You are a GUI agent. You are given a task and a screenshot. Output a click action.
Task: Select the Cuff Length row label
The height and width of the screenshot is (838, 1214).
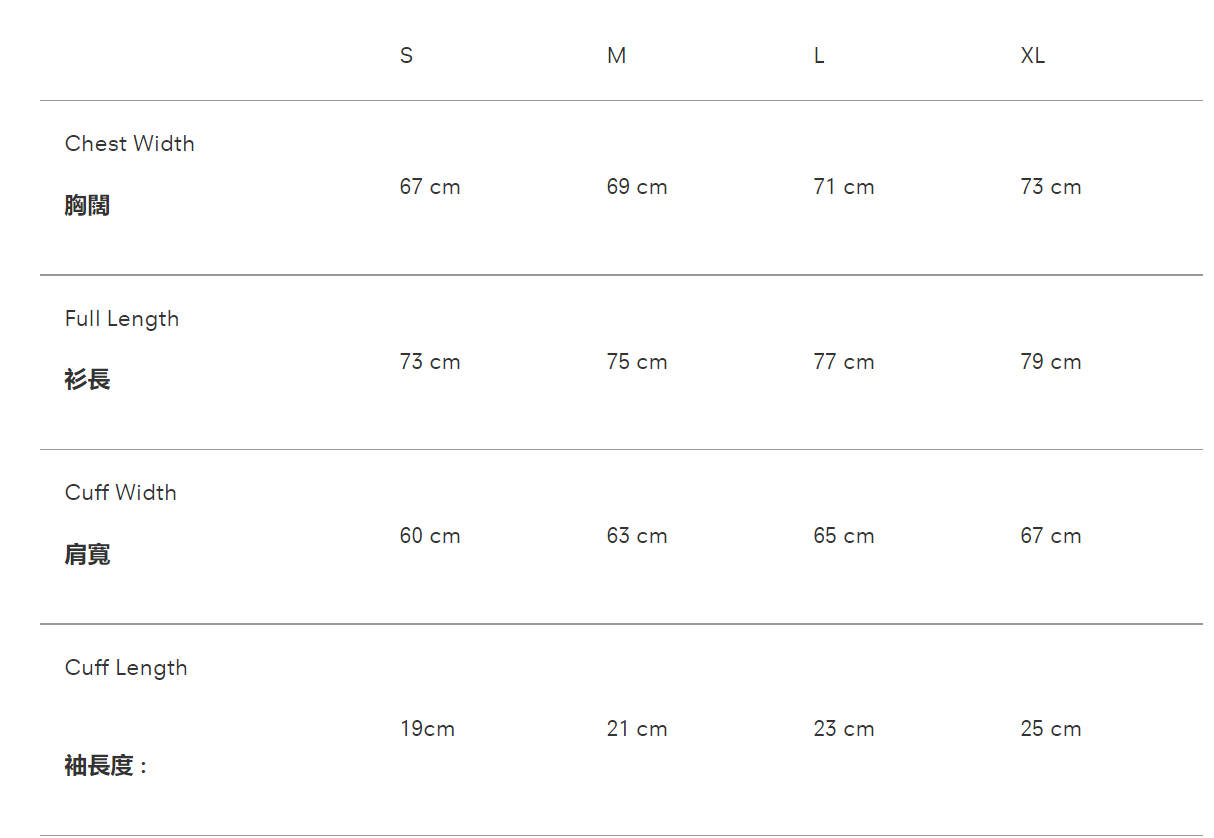pos(126,668)
